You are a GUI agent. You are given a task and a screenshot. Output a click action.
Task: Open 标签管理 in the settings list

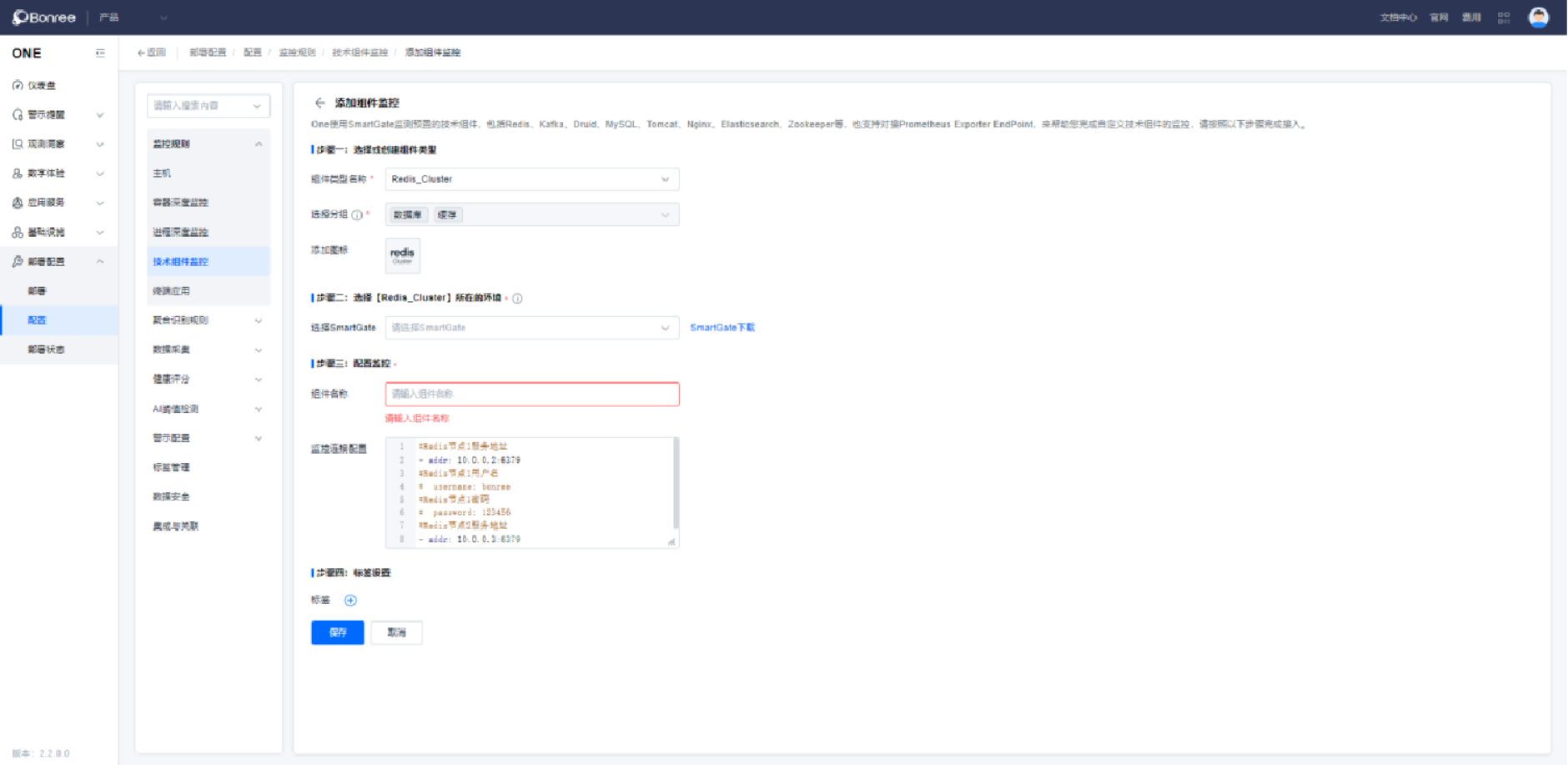pyautogui.click(x=172, y=467)
